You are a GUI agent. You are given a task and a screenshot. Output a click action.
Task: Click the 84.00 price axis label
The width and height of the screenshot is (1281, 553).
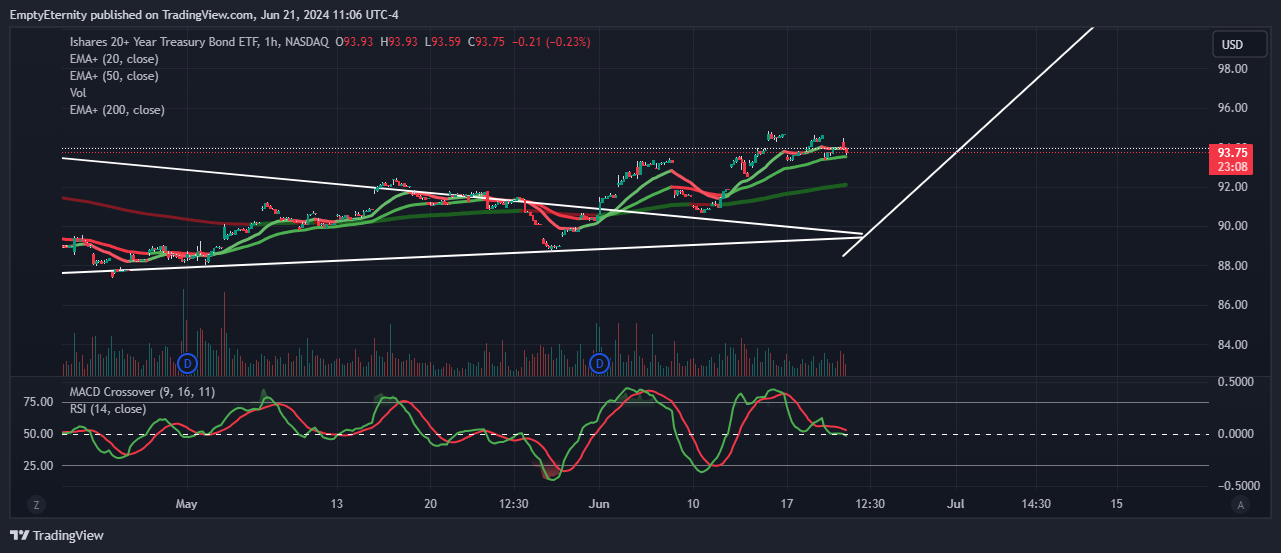(1232, 345)
